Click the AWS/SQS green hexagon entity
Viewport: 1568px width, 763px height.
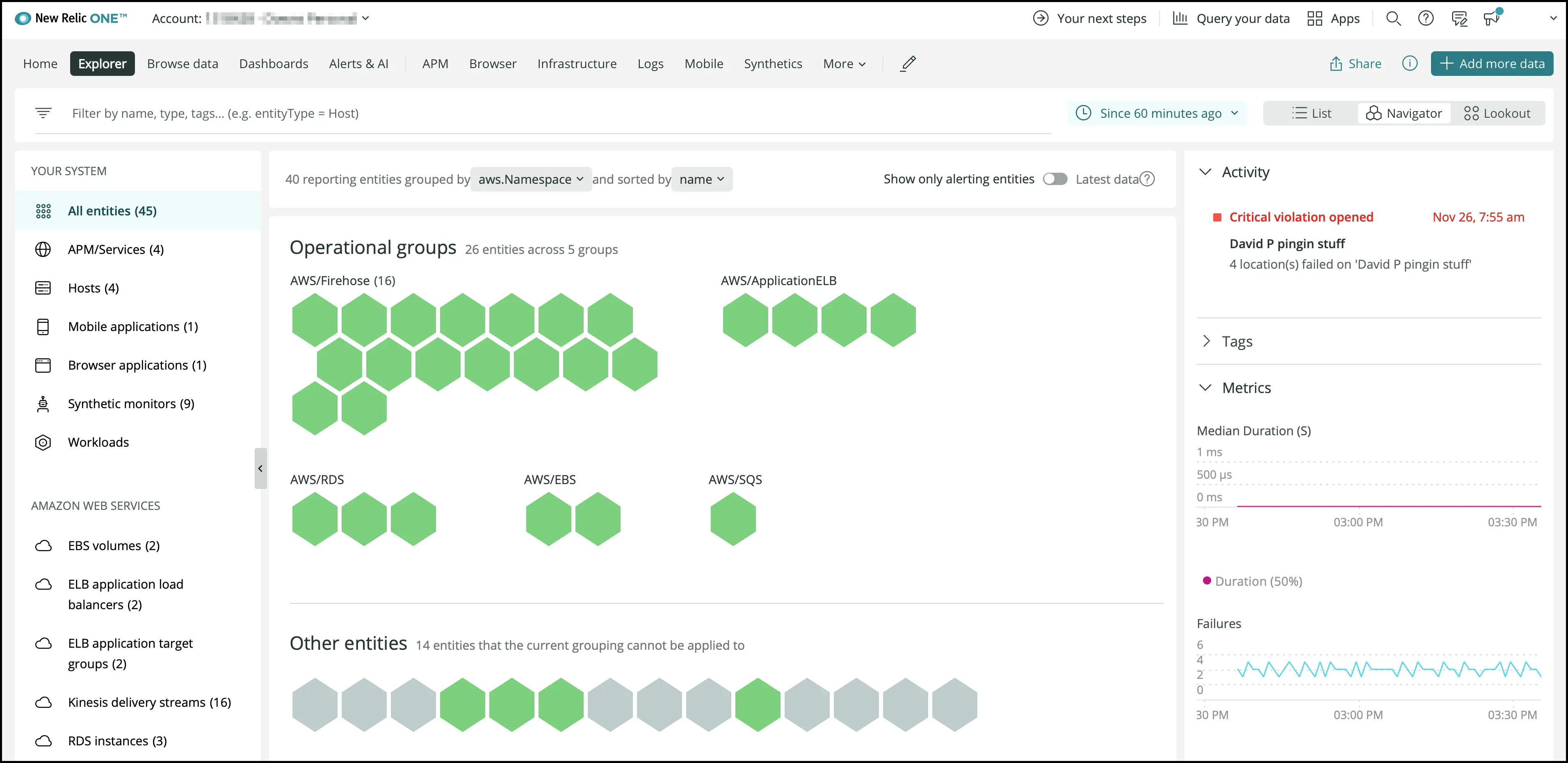pyautogui.click(x=733, y=519)
